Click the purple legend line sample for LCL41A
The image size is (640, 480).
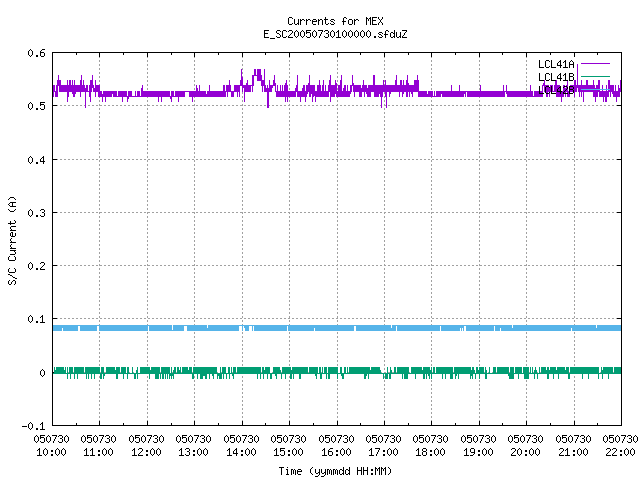coord(595,64)
